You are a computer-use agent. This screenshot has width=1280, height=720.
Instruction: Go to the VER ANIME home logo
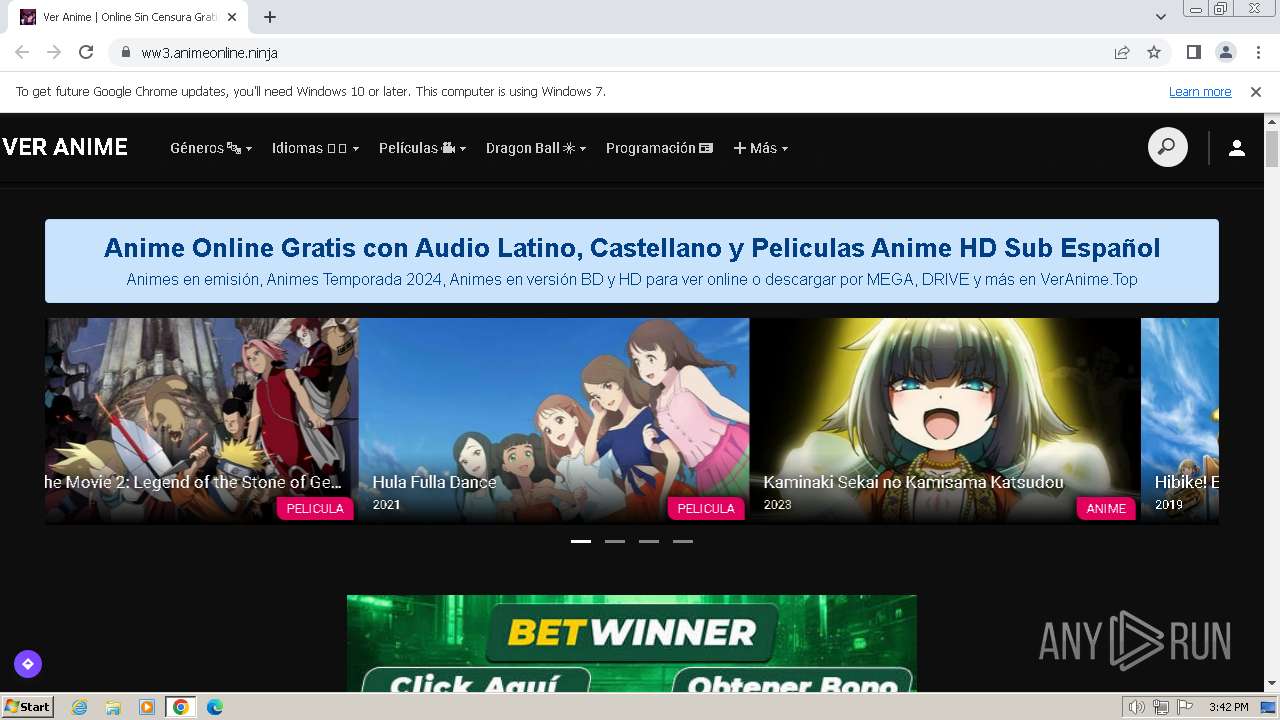coord(65,147)
